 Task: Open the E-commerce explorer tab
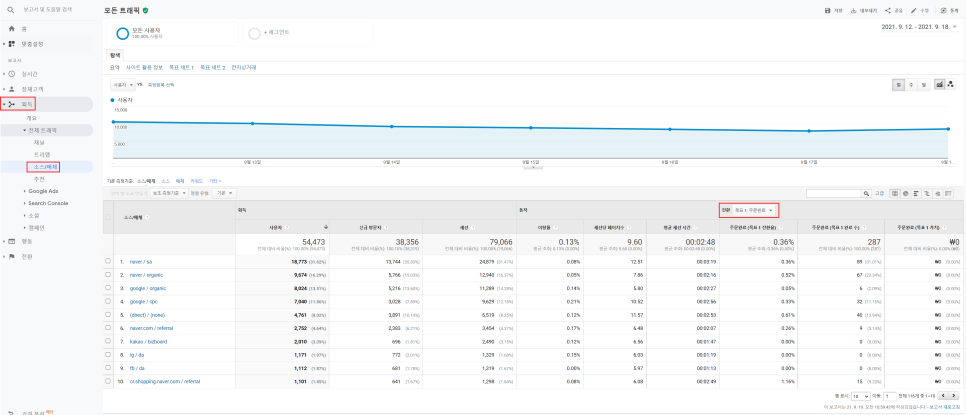(244, 67)
